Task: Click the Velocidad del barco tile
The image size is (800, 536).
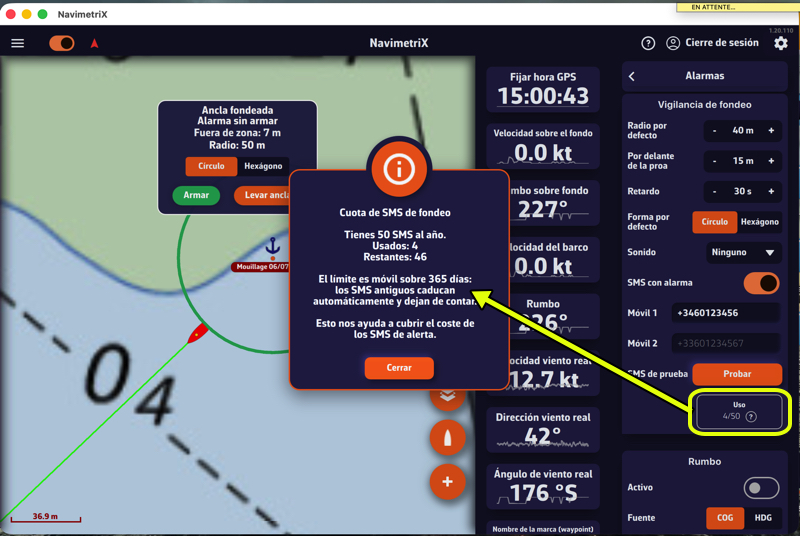Action: tap(554, 260)
